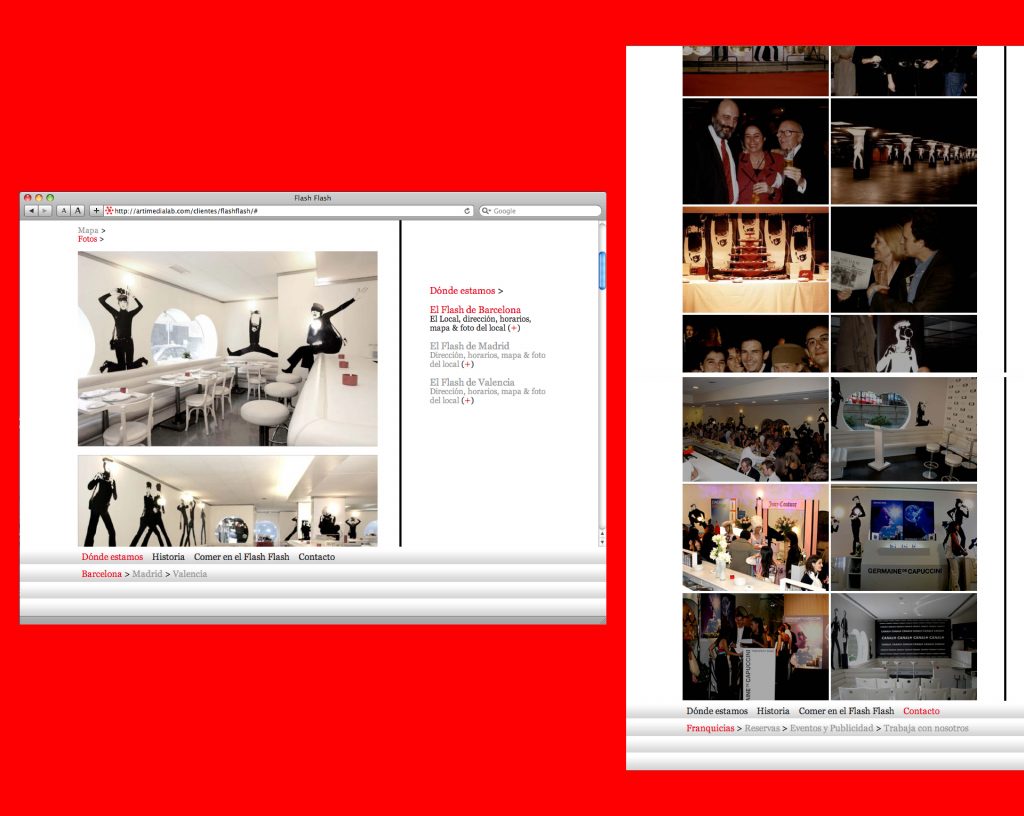1024x816 pixels.
Task: Click the Google search magnifier icon
Action: [487, 211]
